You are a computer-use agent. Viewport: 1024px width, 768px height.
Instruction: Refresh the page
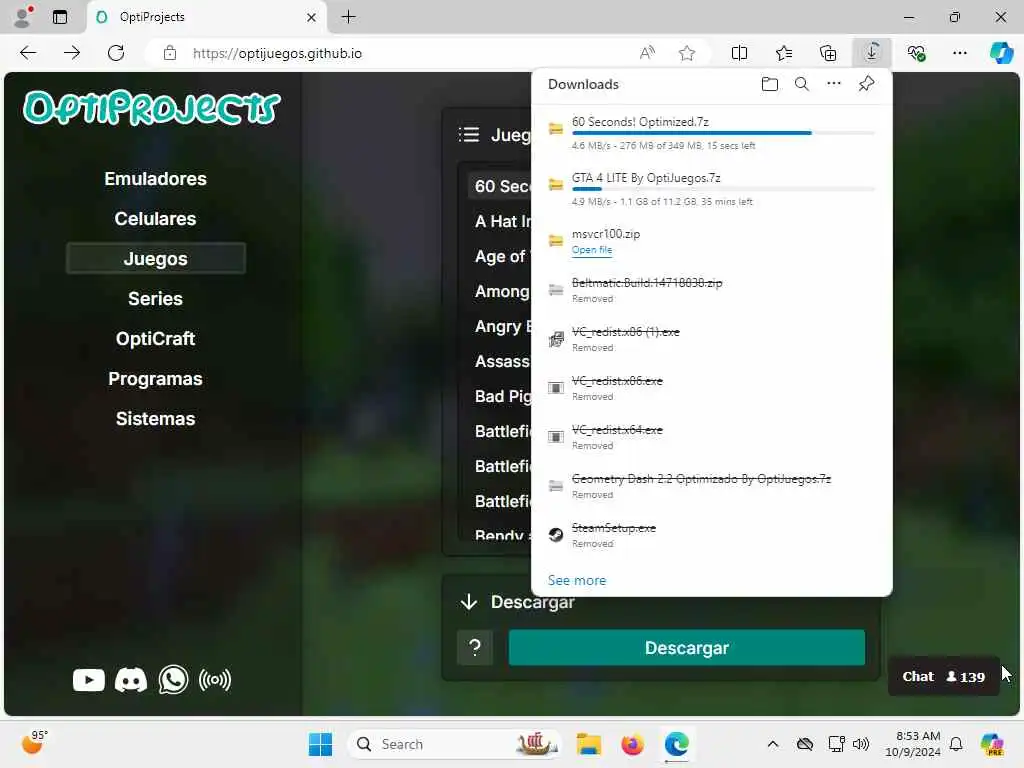click(x=116, y=53)
